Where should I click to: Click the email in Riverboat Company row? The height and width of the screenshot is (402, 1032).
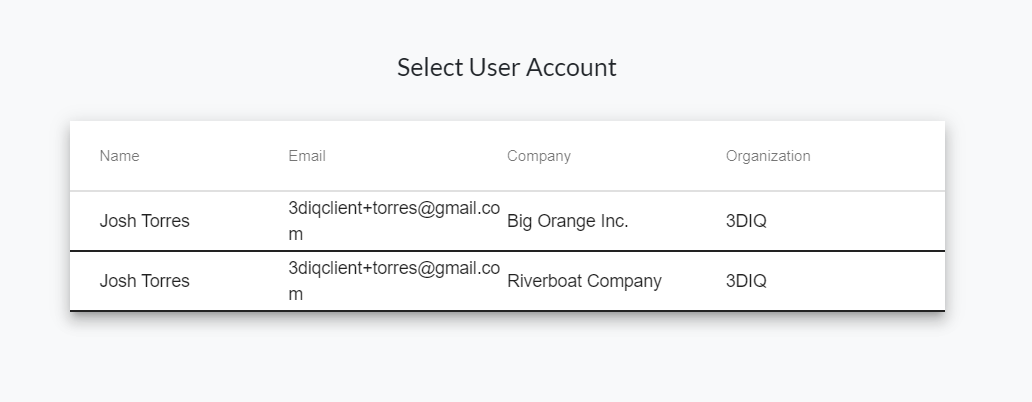[x=394, y=281]
